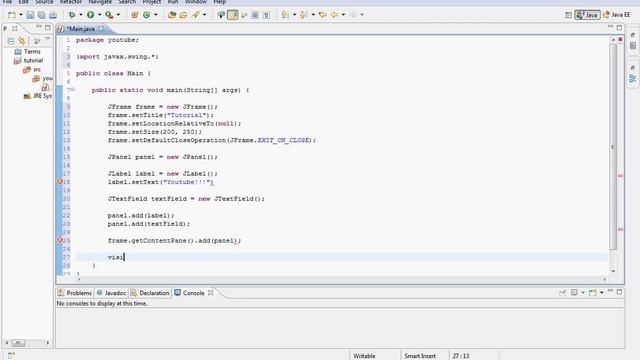Open the Back history dropdown arrow
This screenshot has height=360, width=640.
343,15
